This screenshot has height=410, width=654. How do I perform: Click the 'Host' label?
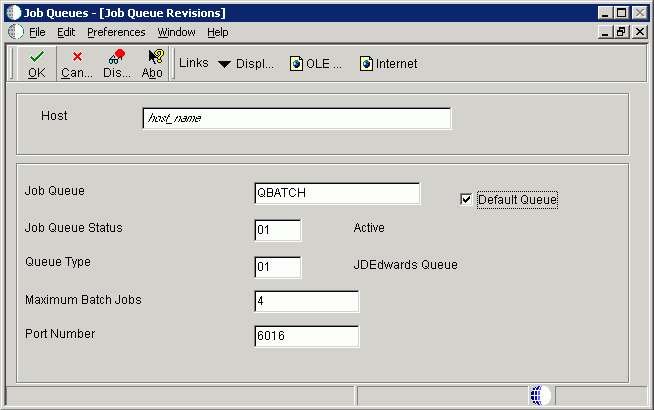54,116
